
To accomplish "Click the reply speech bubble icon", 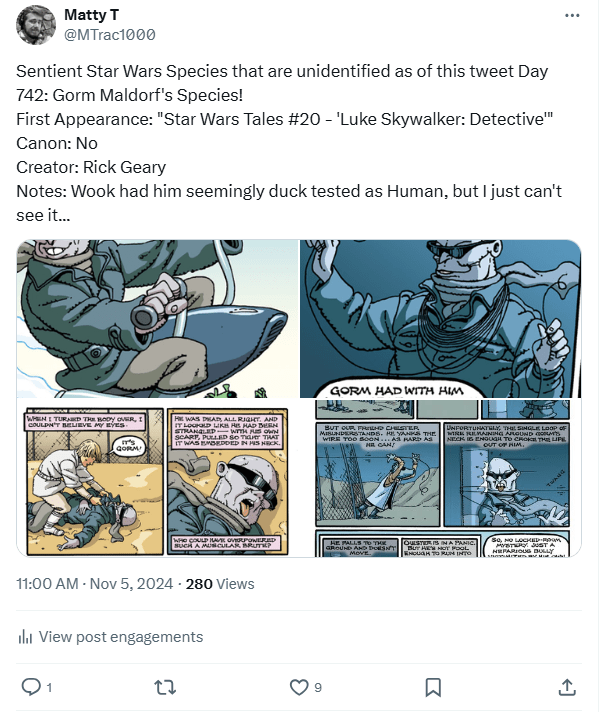I will click(30, 687).
